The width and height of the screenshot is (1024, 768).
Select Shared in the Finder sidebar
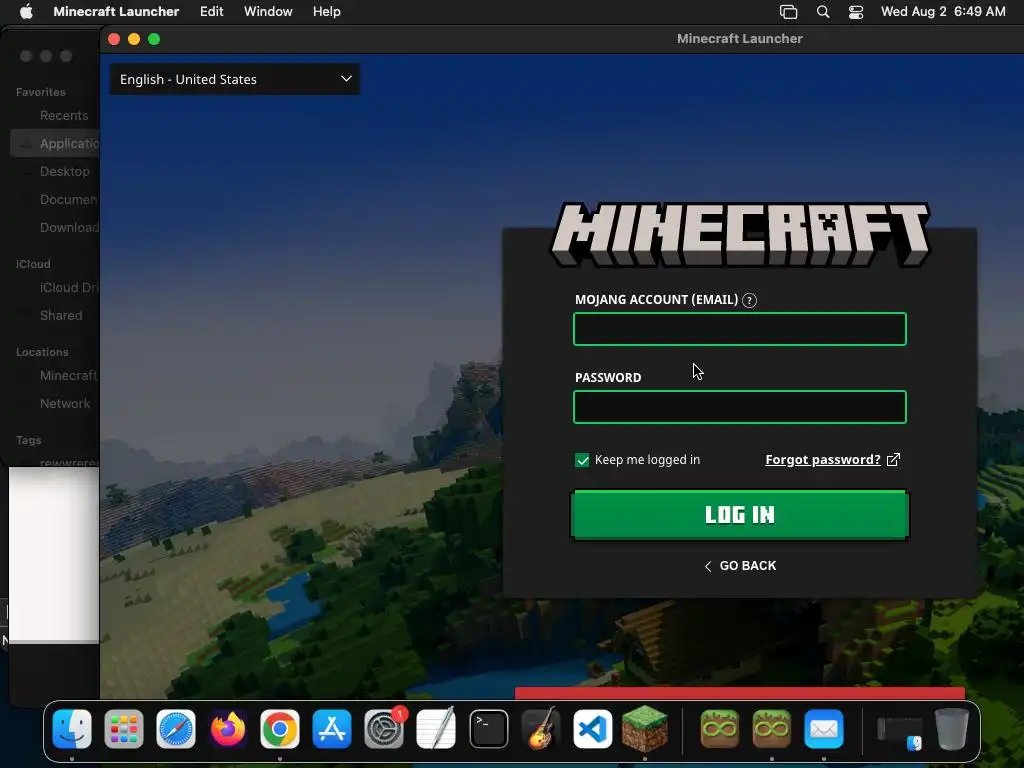tap(61, 315)
